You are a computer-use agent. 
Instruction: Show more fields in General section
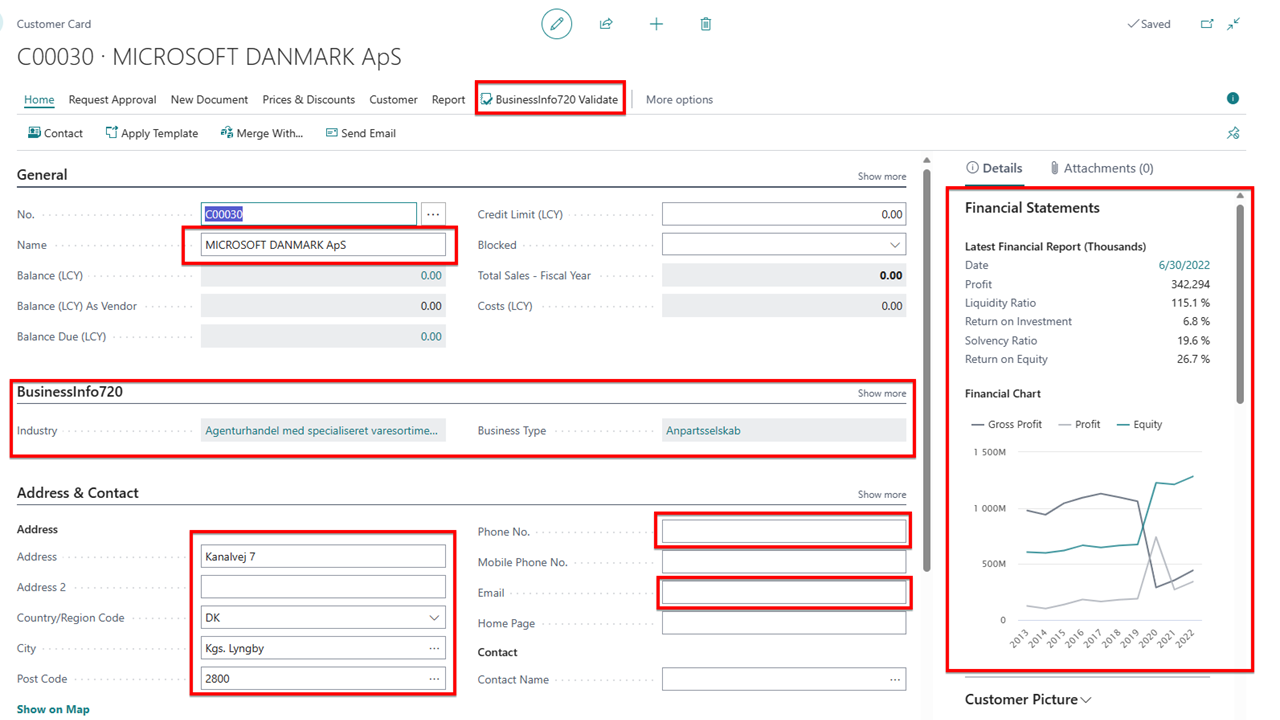[882, 176]
